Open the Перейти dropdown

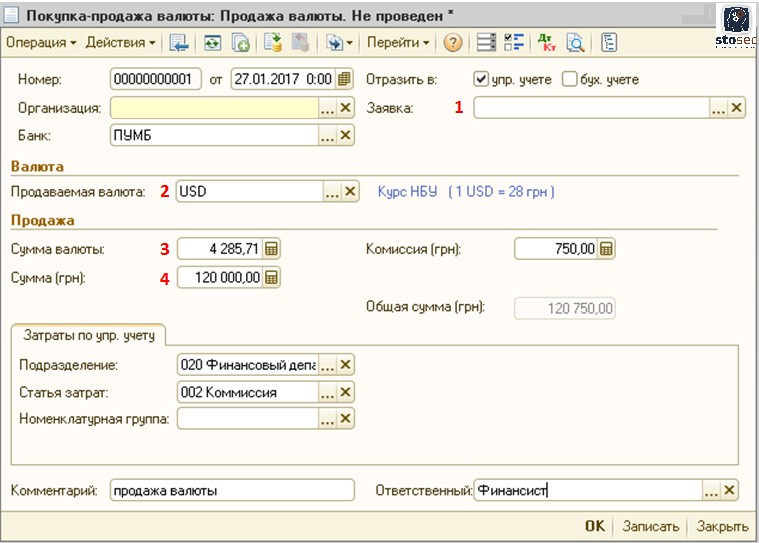point(398,43)
